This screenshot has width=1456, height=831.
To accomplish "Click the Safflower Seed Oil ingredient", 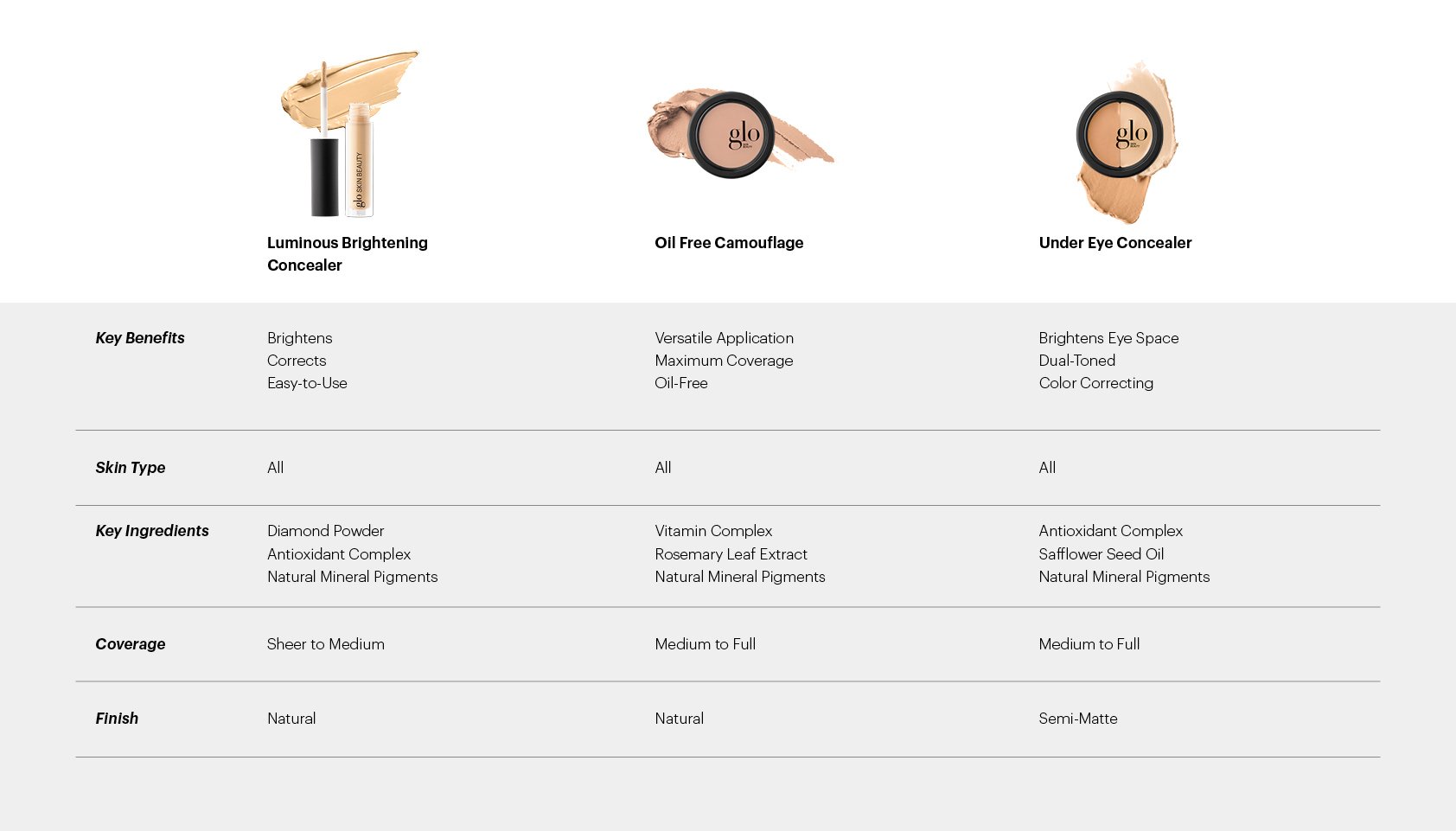I will 1101,554.
